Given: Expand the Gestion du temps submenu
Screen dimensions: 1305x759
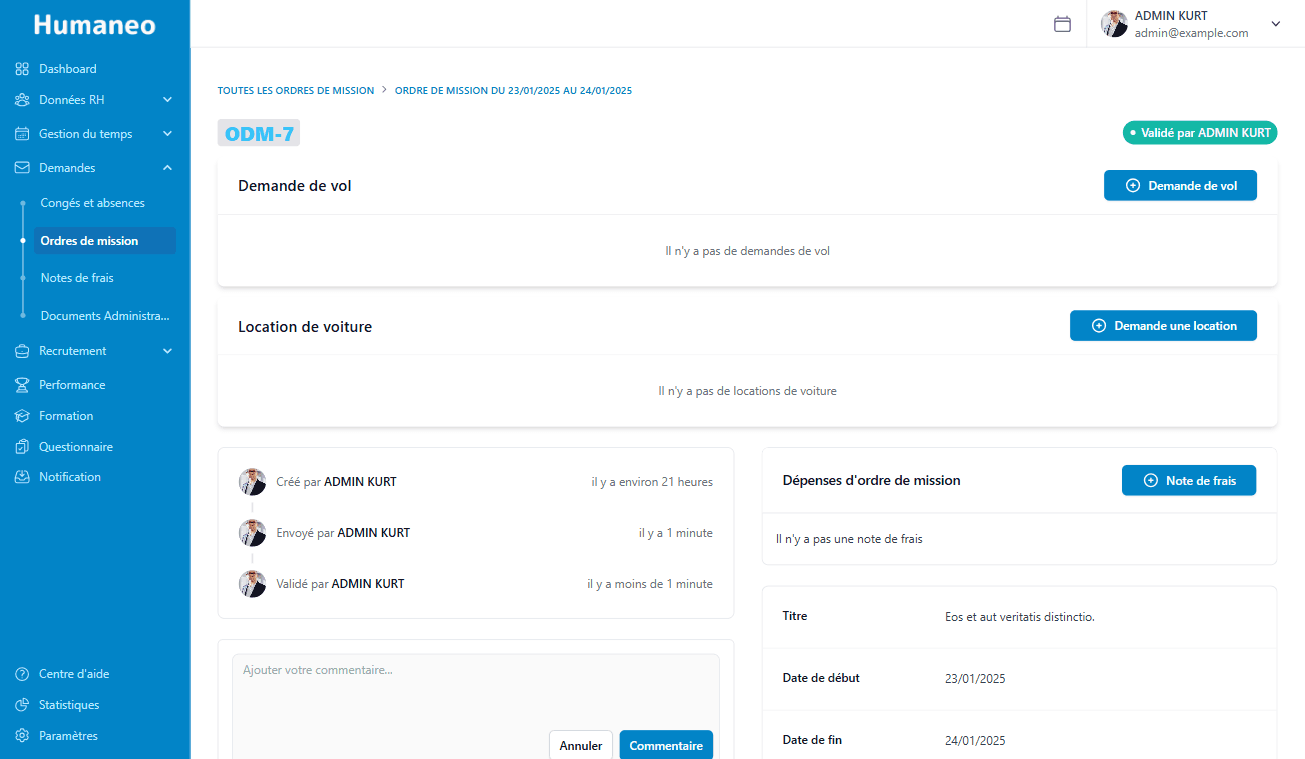Looking at the screenshot, I should 167,134.
